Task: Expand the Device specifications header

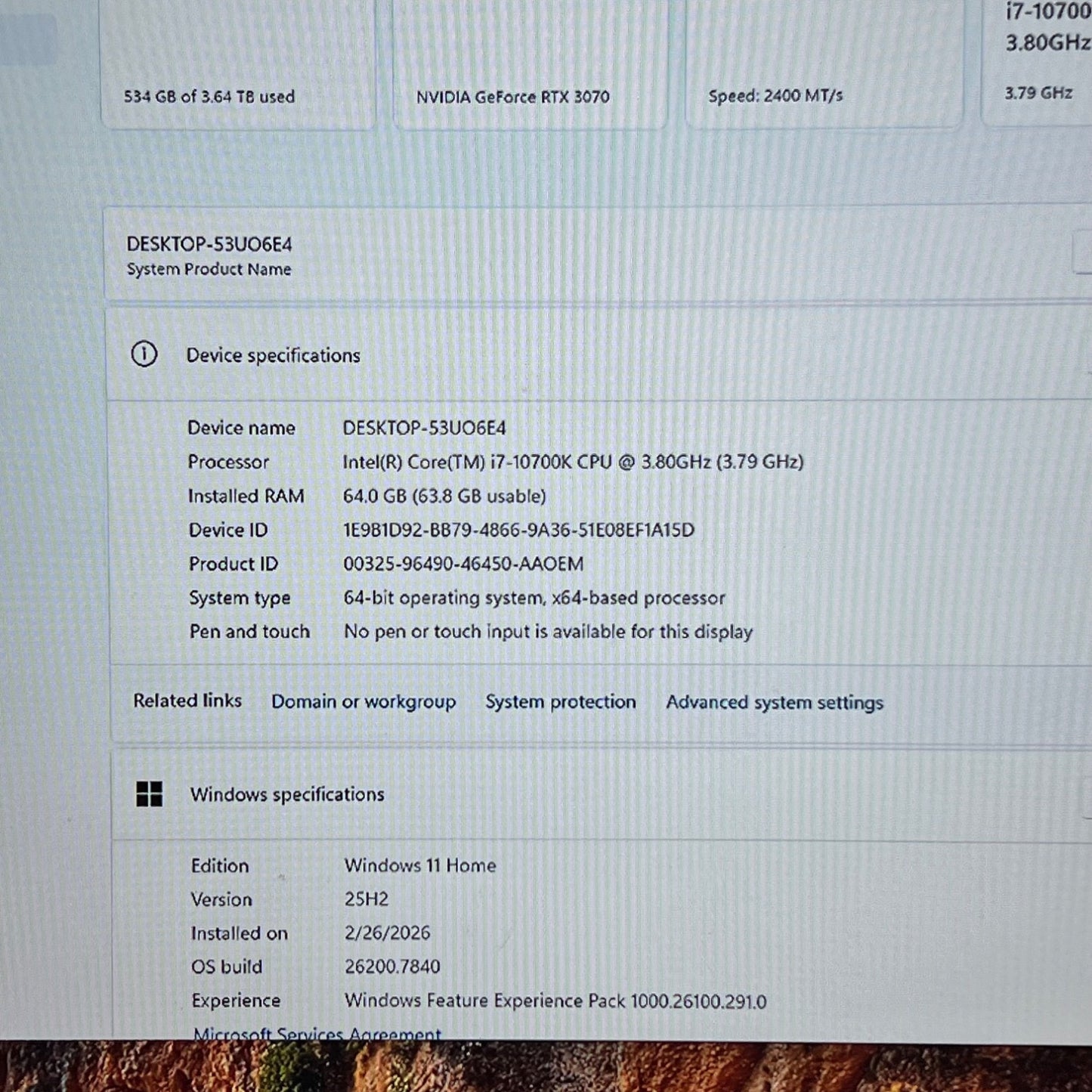Action: coord(600,354)
